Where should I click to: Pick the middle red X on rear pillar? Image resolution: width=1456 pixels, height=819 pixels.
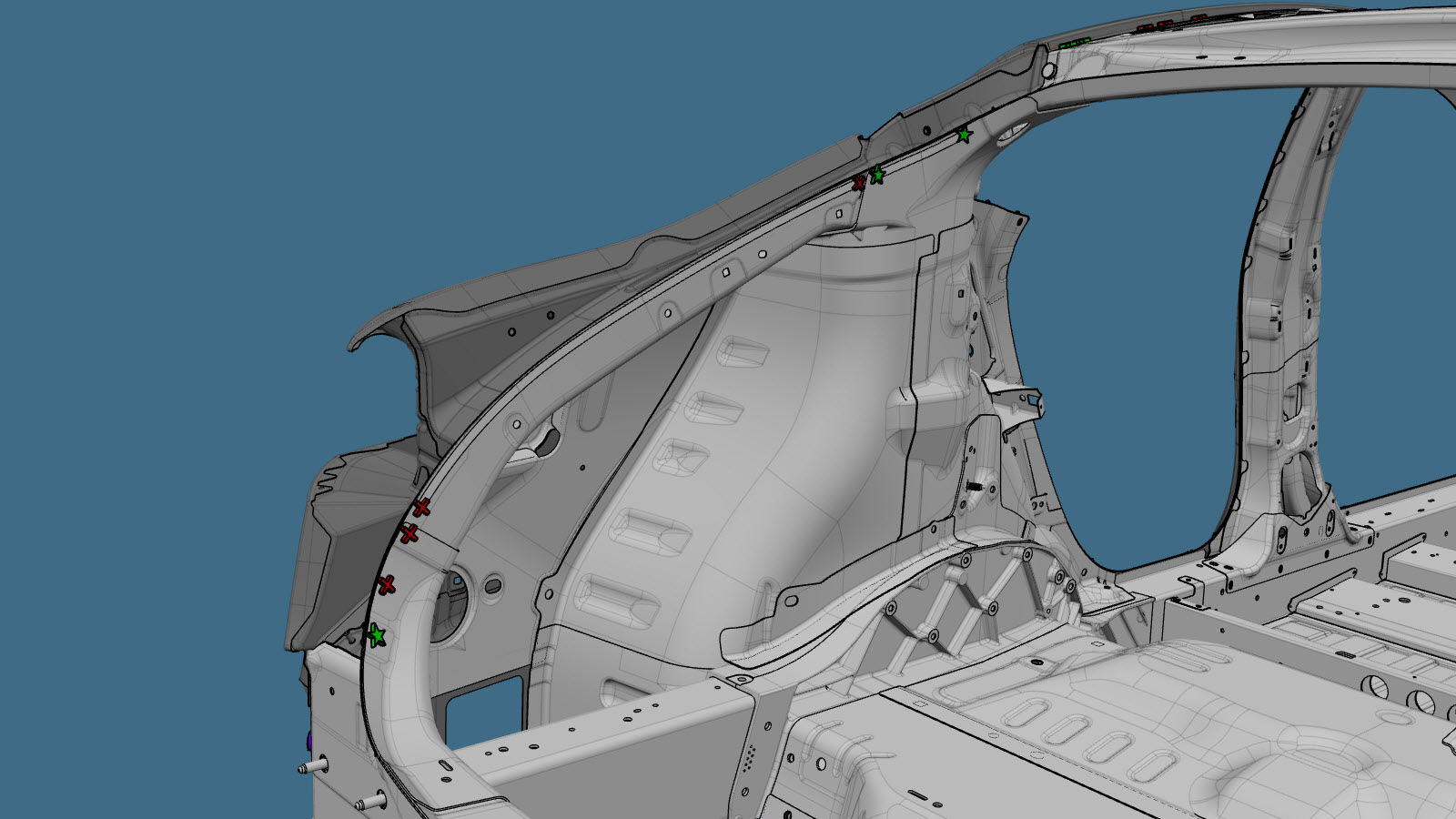click(x=409, y=533)
